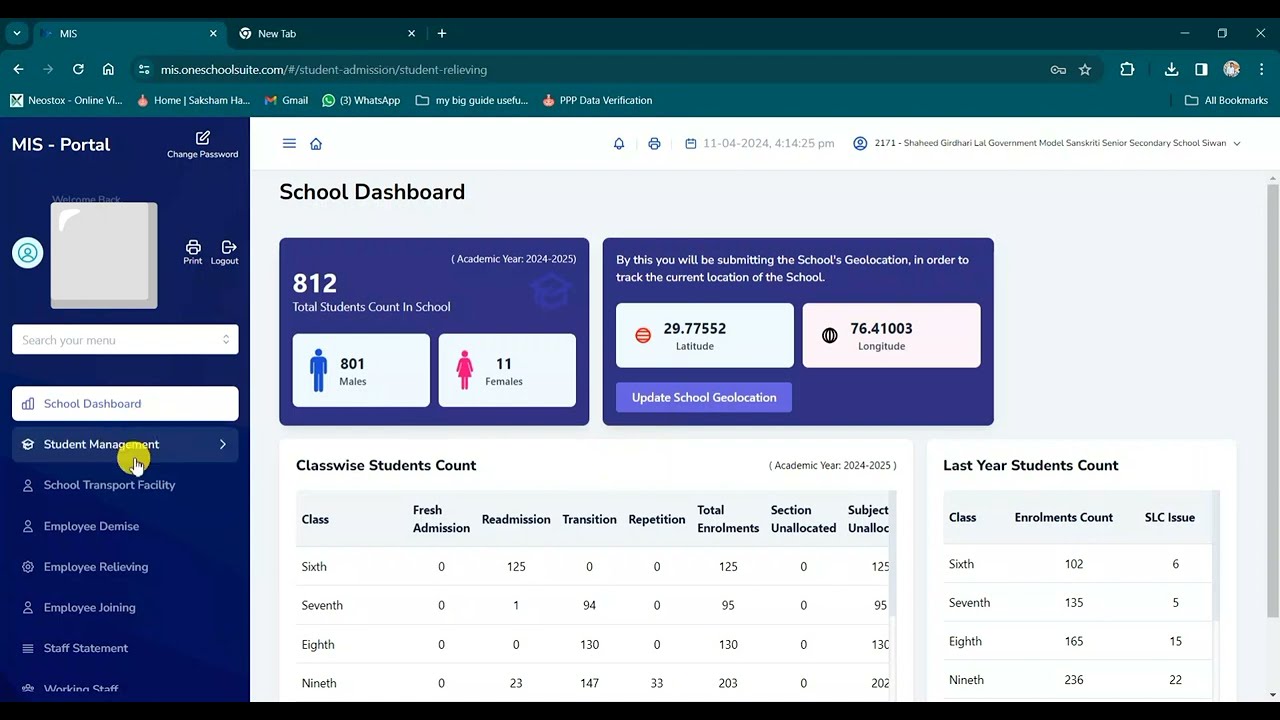Click the Males count card 801
This screenshot has height=720, width=1280.
tap(361, 370)
